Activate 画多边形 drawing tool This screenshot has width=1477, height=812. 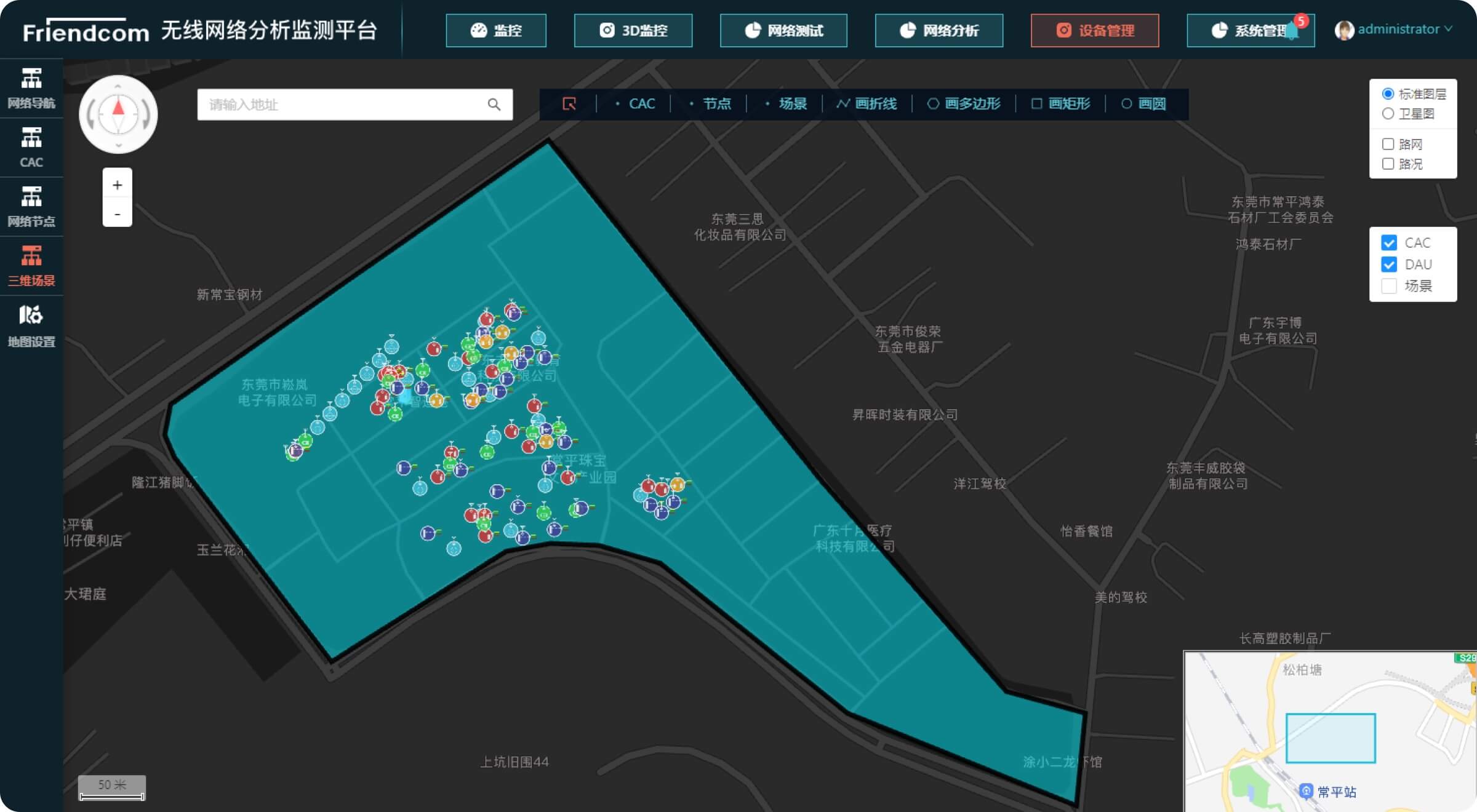tap(964, 104)
